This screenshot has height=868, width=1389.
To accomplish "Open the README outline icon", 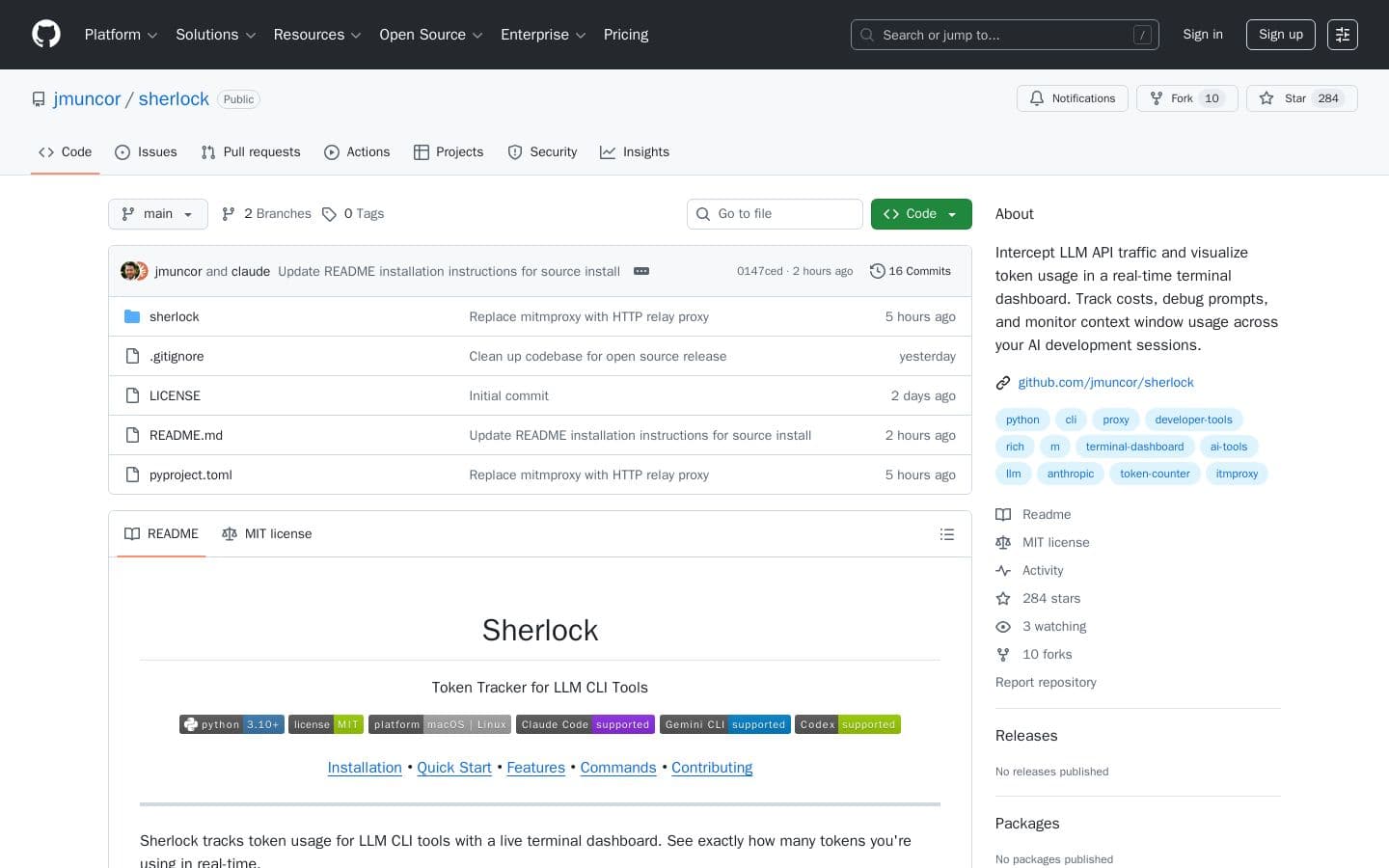I will (947, 533).
